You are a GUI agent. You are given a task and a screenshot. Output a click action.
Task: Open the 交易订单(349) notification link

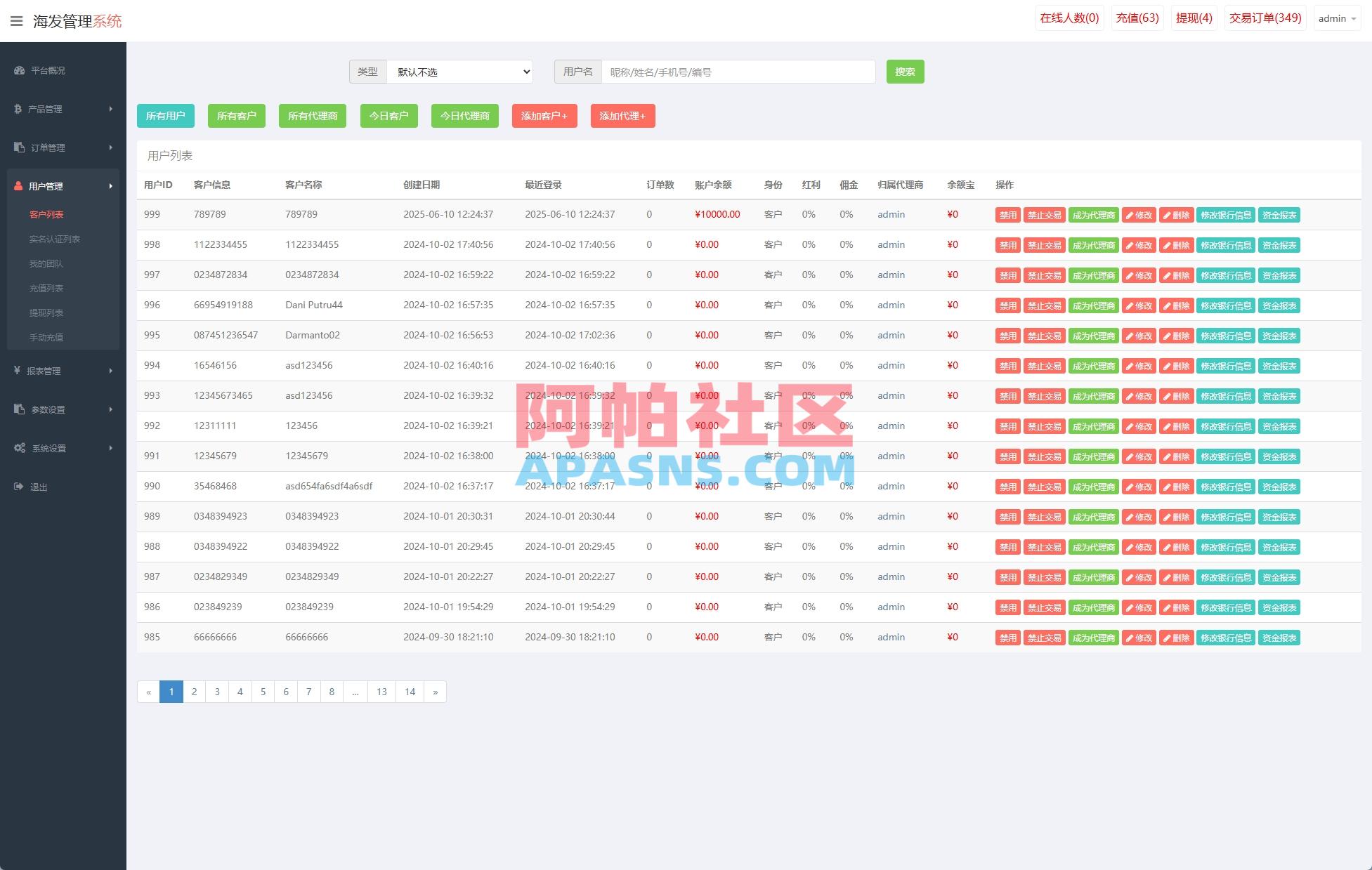click(1265, 18)
